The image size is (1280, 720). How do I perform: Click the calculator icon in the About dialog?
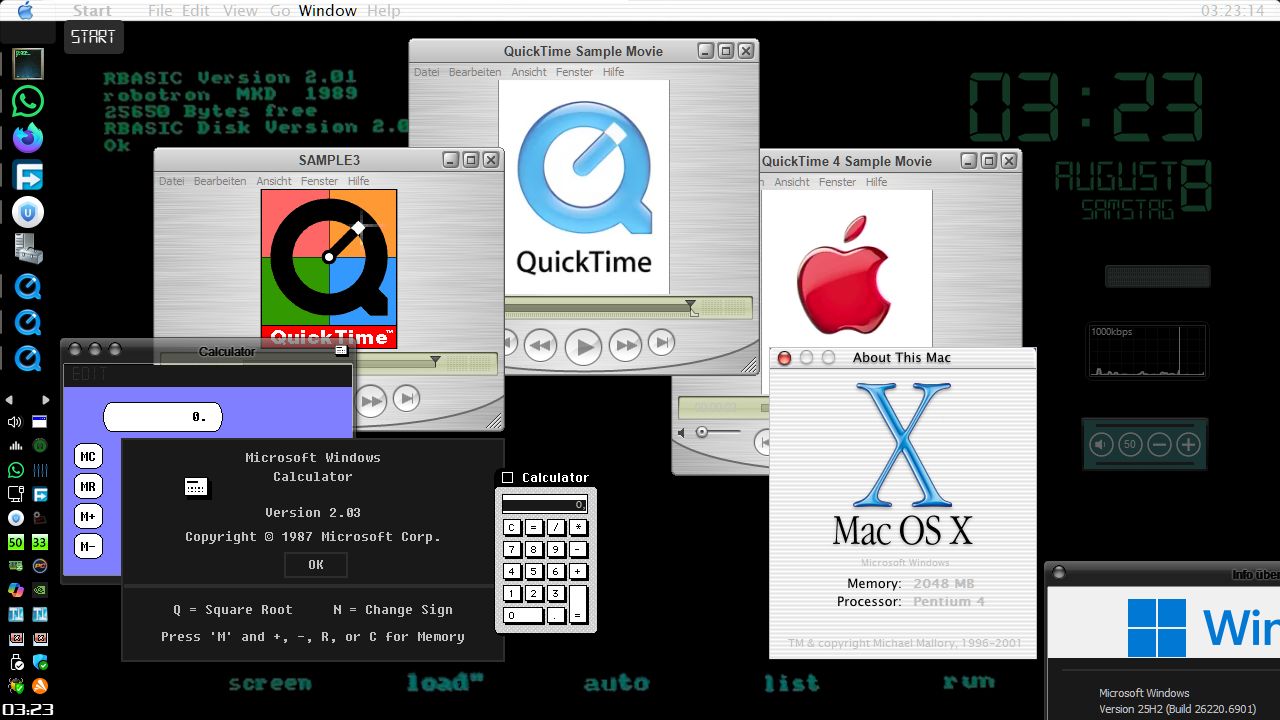[196, 486]
